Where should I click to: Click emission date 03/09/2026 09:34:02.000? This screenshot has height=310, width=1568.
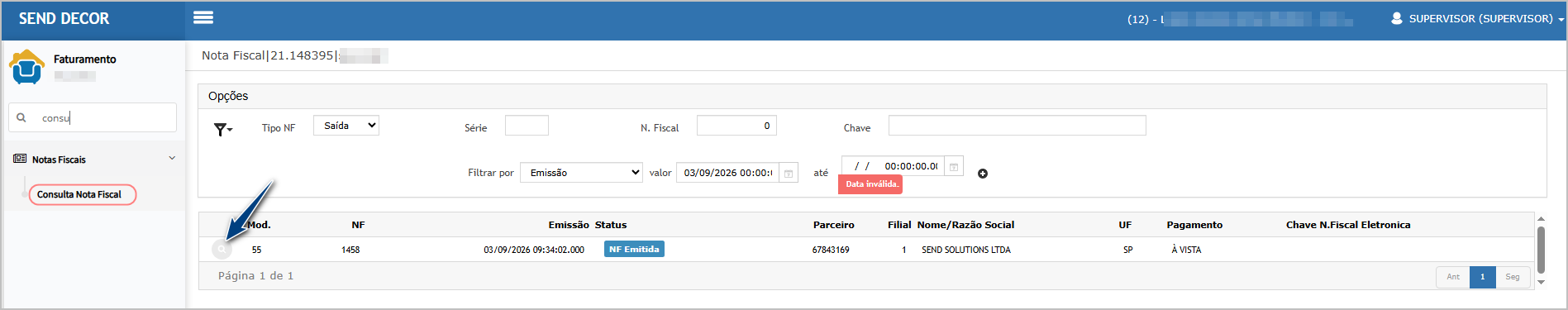(534, 250)
